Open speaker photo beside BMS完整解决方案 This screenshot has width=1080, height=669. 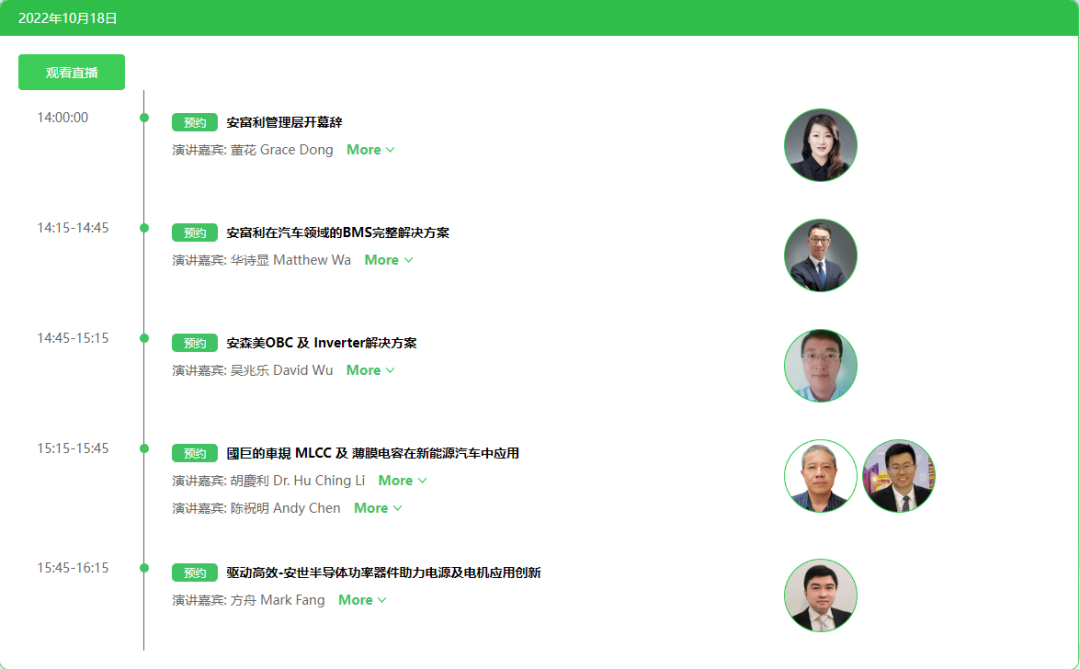click(820, 256)
